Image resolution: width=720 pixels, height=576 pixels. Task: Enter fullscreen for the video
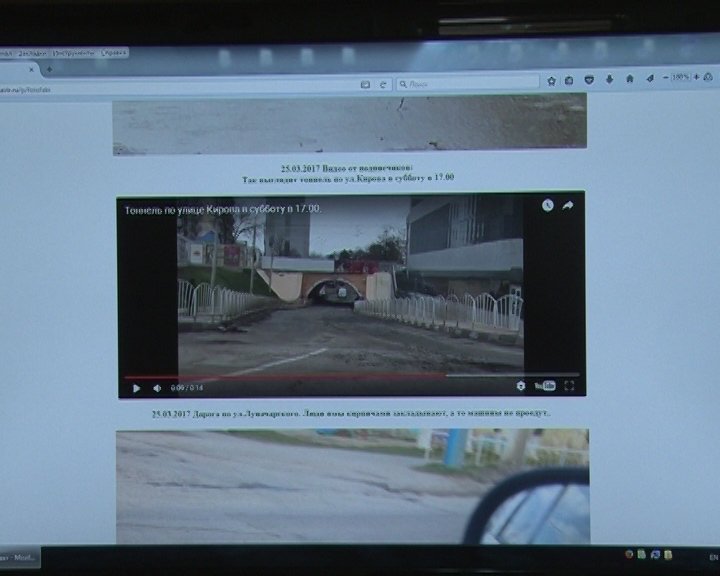coord(569,386)
